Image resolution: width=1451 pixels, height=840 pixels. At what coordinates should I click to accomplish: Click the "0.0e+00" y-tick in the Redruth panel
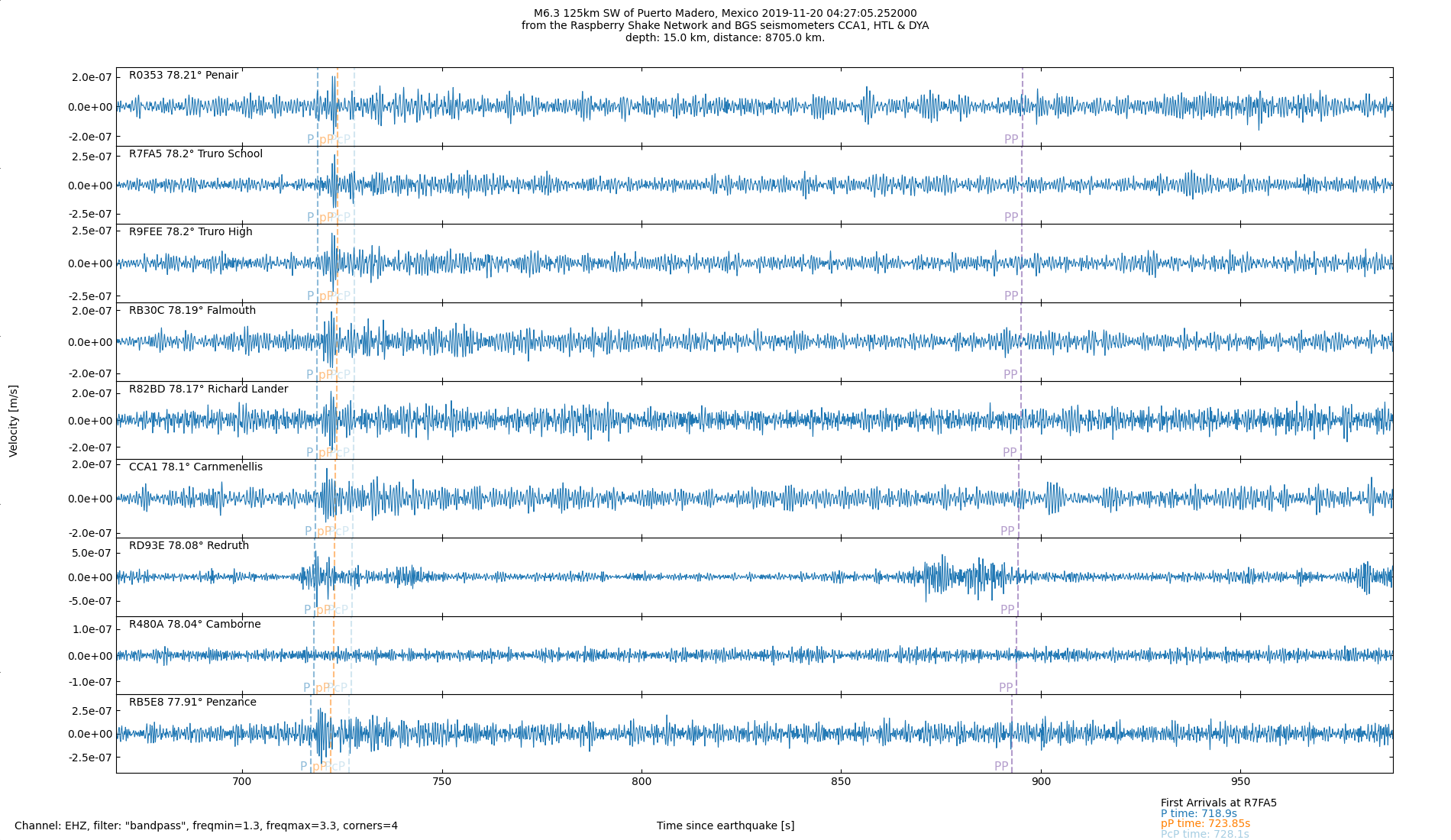point(91,577)
